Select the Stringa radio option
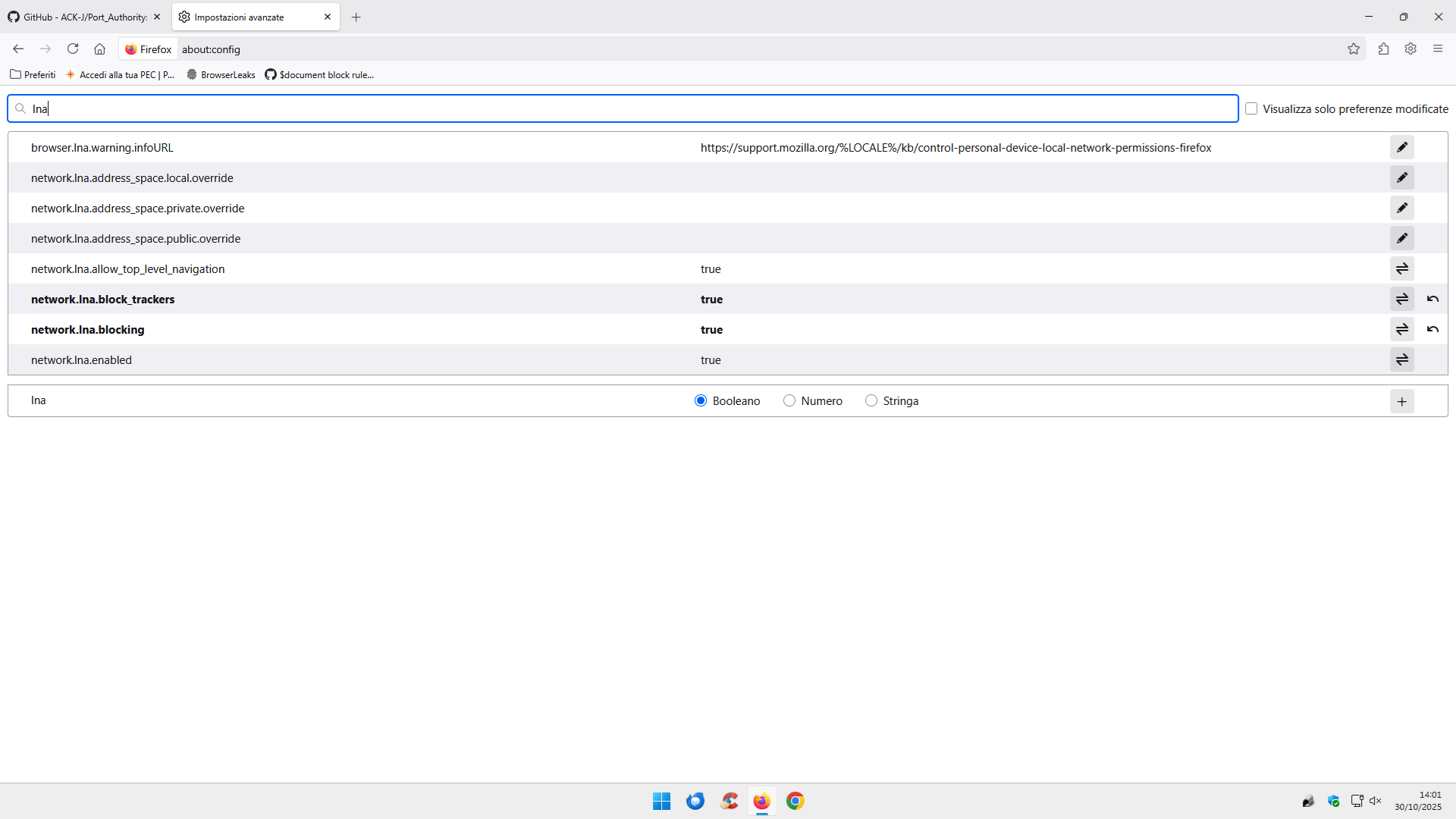The height and width of the screenshot is (819, 1456). point(871,400)
